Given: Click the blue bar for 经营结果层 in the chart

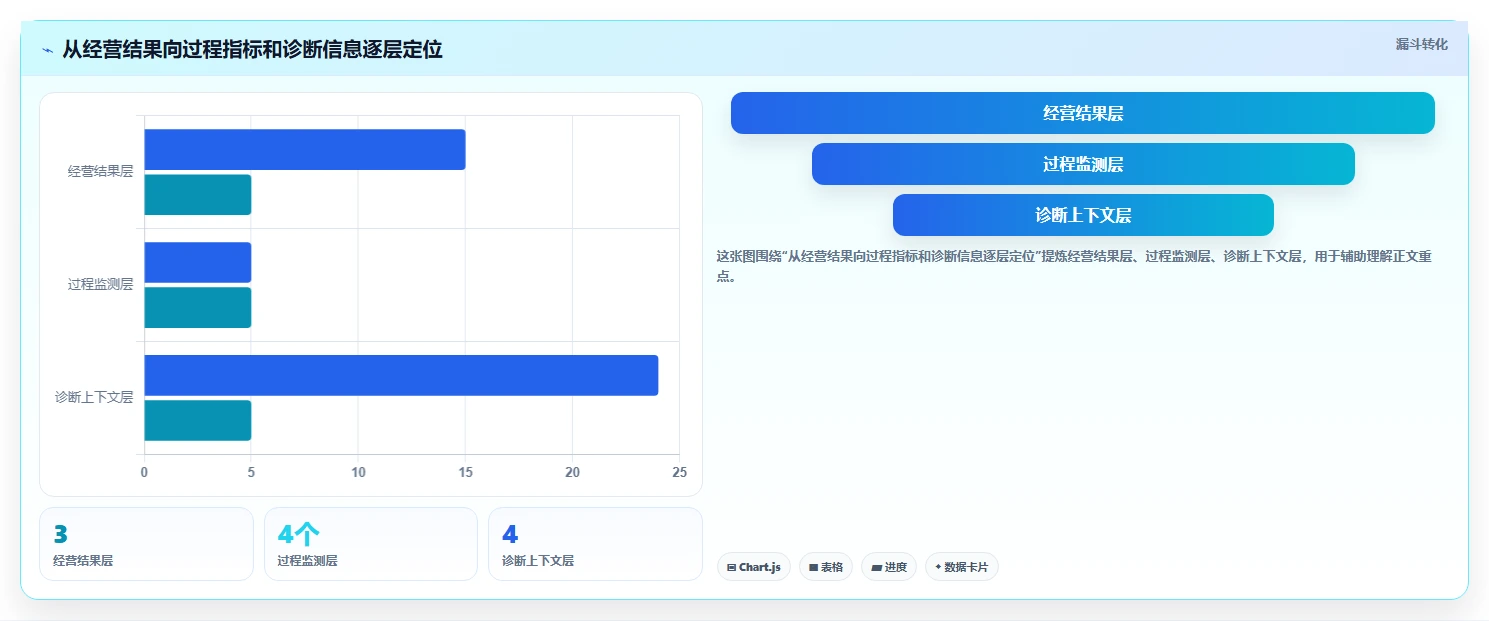Looking at the screenshot, I should 305,149.
